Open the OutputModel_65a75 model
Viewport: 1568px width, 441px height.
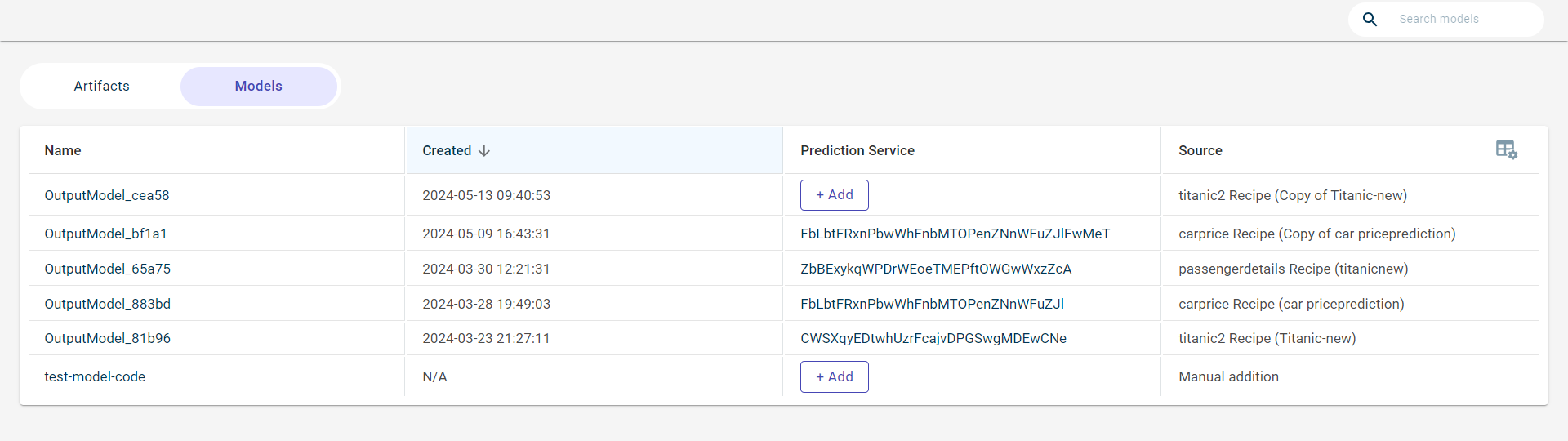(107, 269)
